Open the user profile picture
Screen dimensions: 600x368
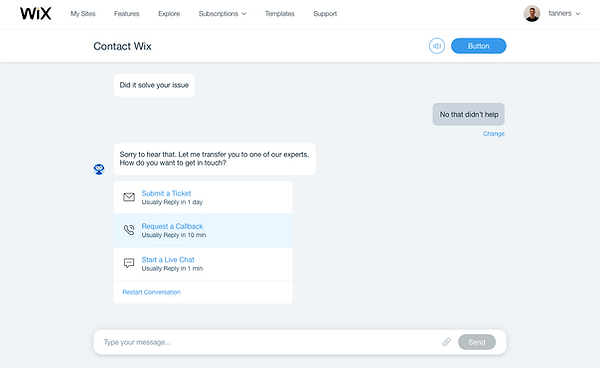pyautogui.click(x=532, y=13)
